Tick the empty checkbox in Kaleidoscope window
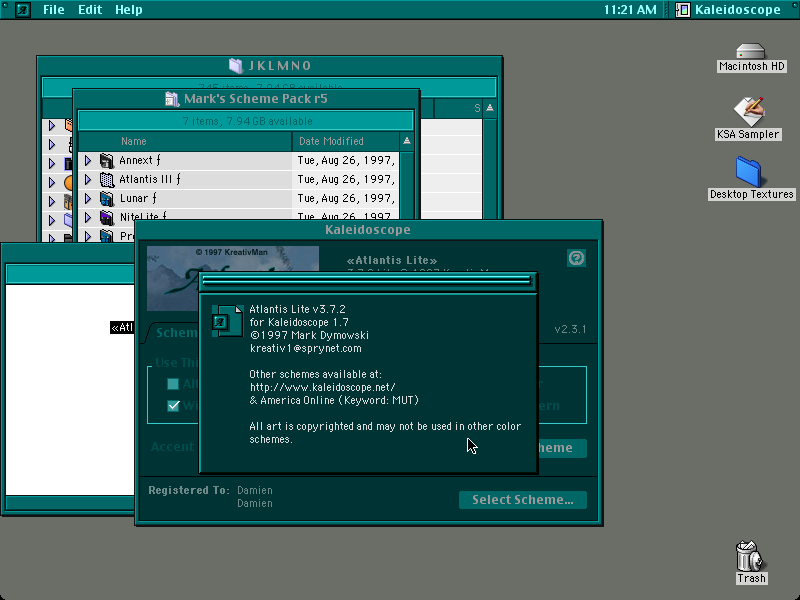 pyautogui.click(x=173, y=384)
